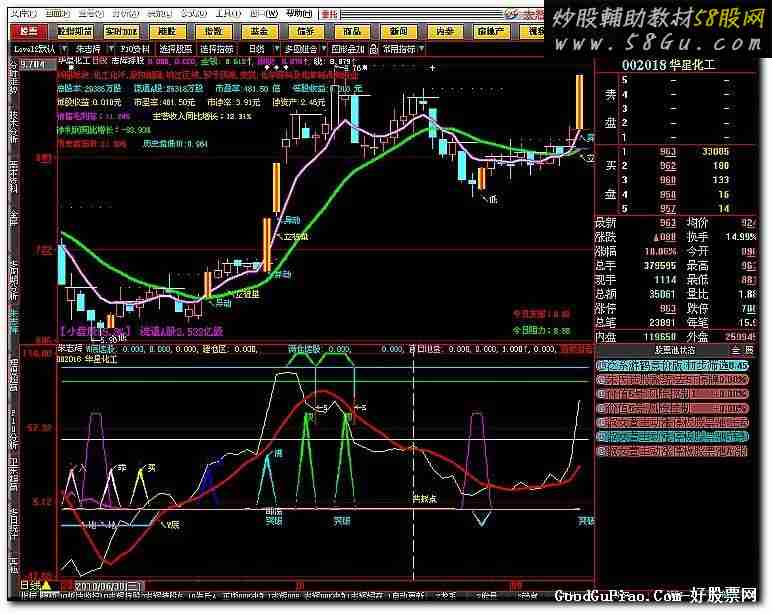Click the 总笔 value 23891
The height and width of the screenshot is (614, 772).
663,323
